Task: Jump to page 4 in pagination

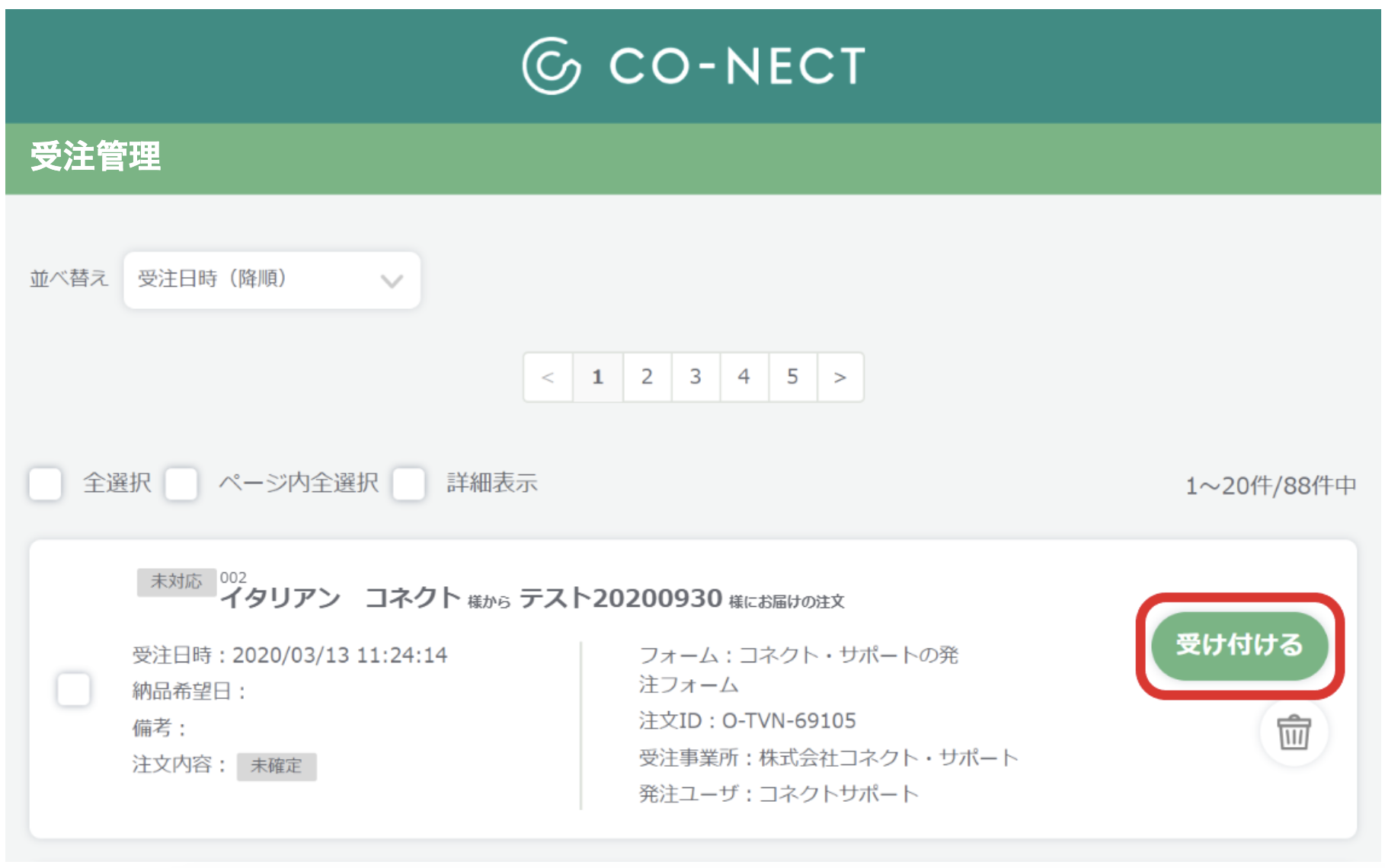Action: 744,377
